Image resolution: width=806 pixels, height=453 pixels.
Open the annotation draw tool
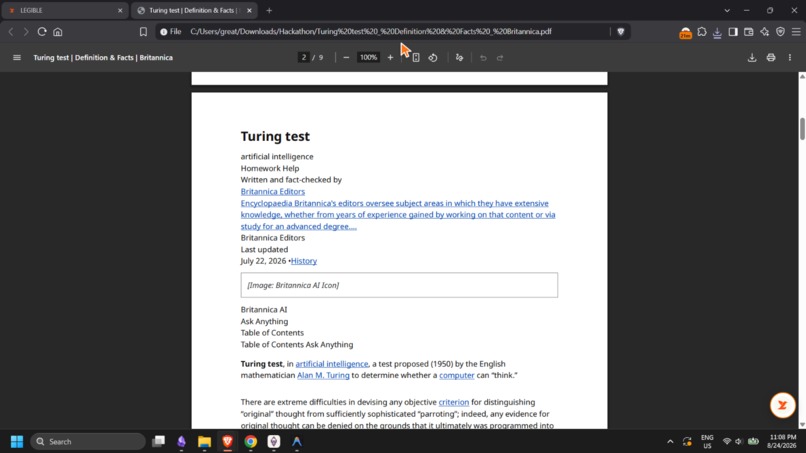point(459,58)
